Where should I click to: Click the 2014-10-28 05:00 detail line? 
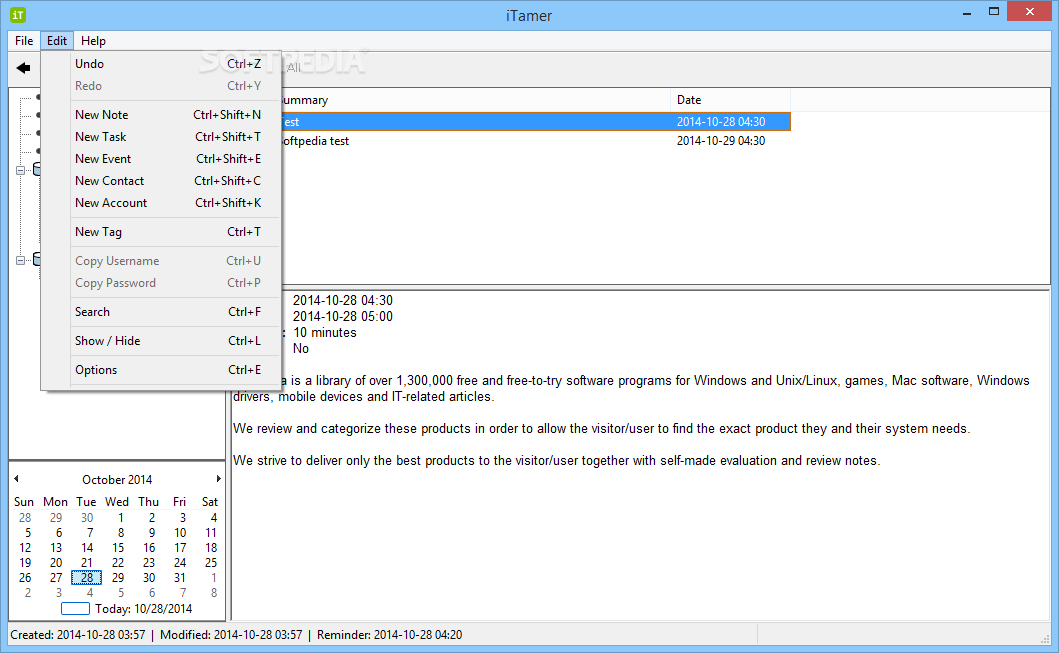(342, 316)
